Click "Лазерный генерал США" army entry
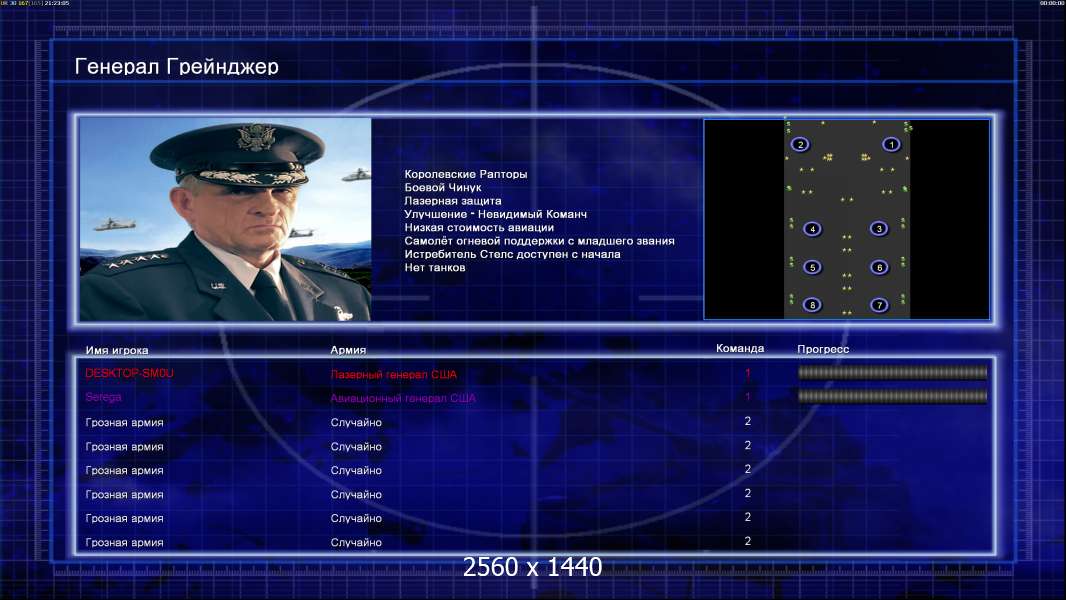 (394, 374)
